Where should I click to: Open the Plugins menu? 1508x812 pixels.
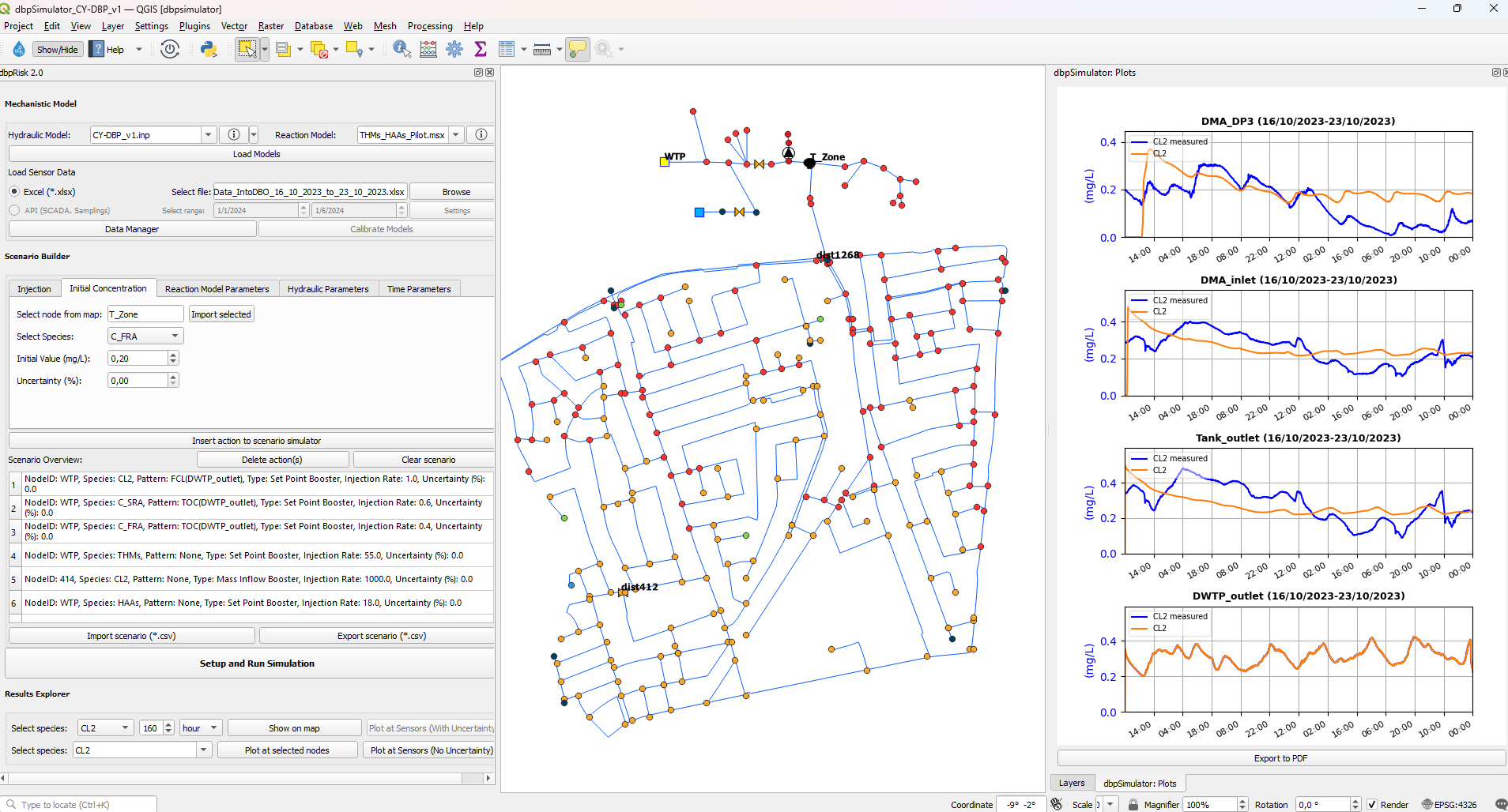pyautogui.click(x=194, y=26)
